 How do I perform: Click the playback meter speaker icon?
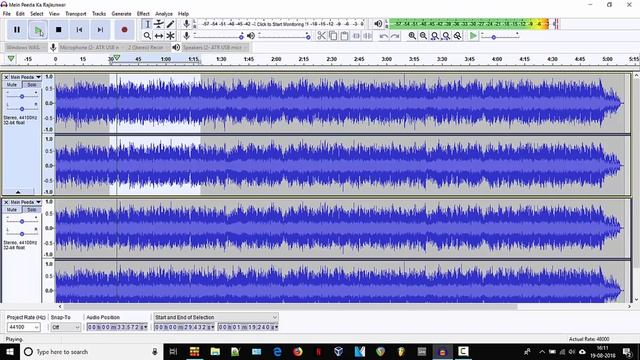click(x=378, y=24)
